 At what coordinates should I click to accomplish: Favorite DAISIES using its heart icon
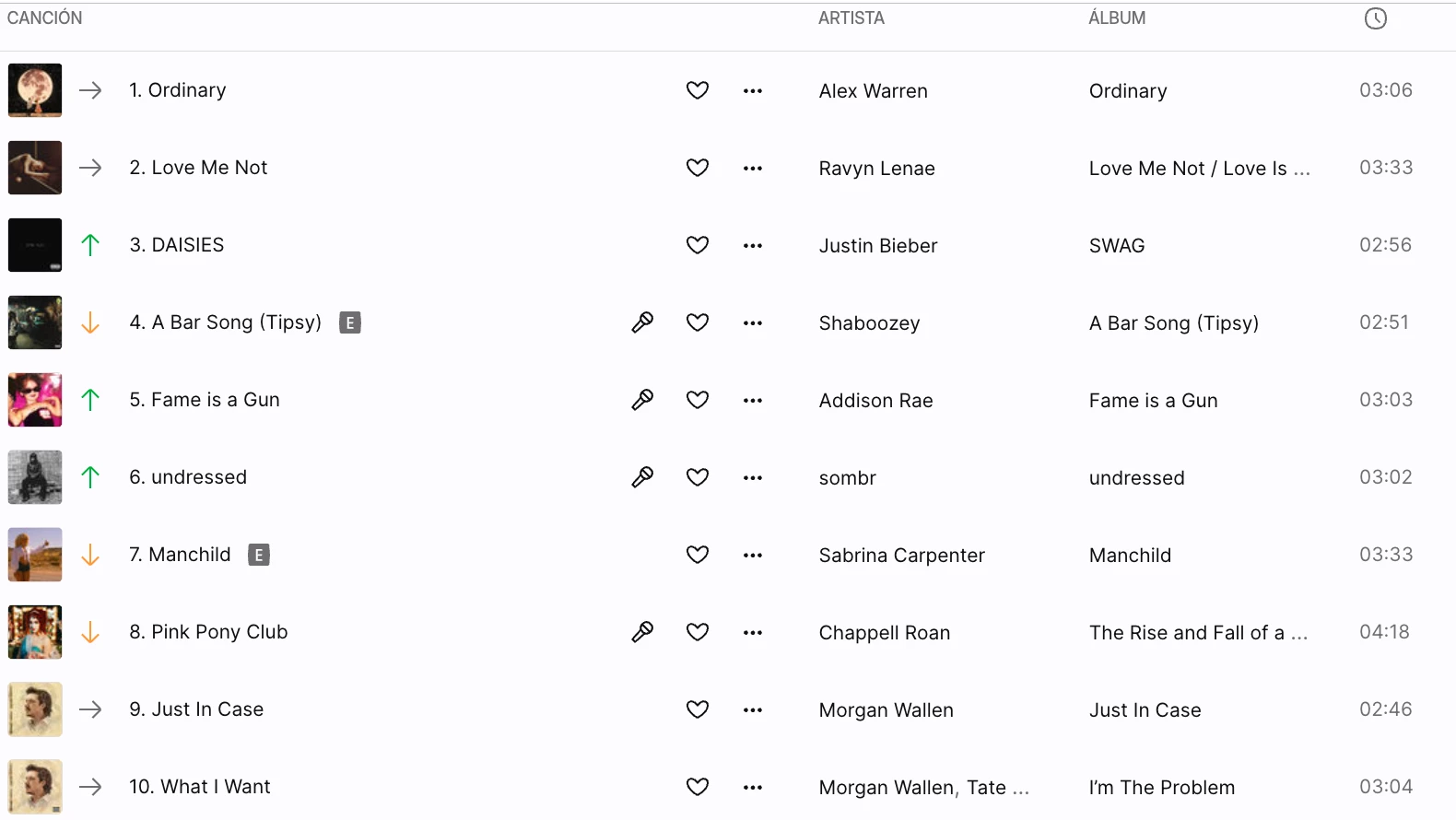tap(698, 245)
